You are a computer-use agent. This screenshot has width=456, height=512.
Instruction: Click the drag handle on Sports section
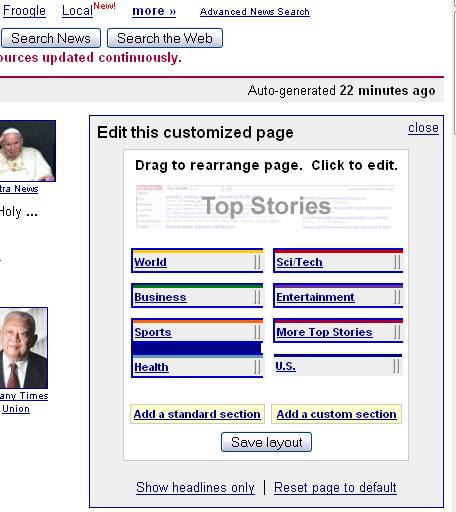tap(257, 332)
